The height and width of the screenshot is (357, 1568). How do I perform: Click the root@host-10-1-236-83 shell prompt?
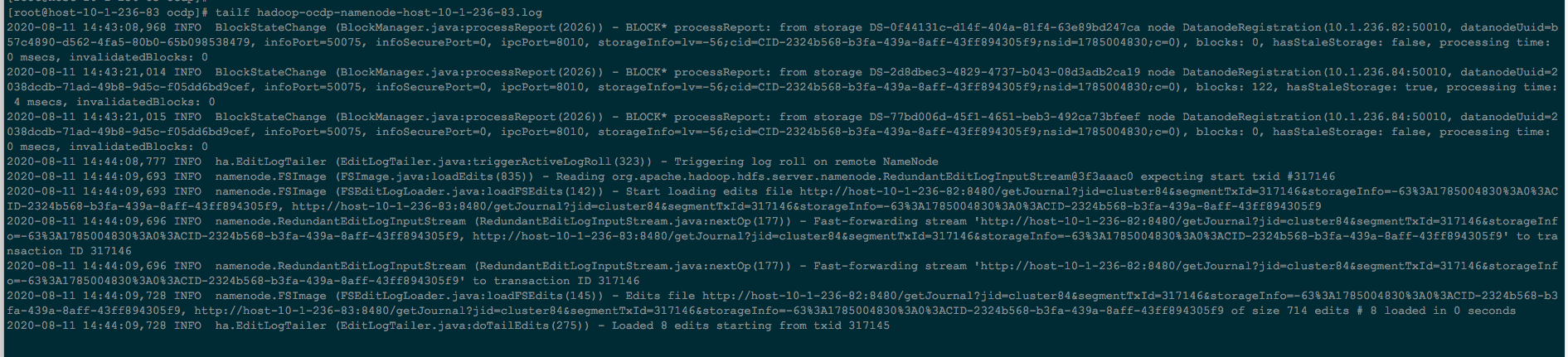click(x=109, y=12)
